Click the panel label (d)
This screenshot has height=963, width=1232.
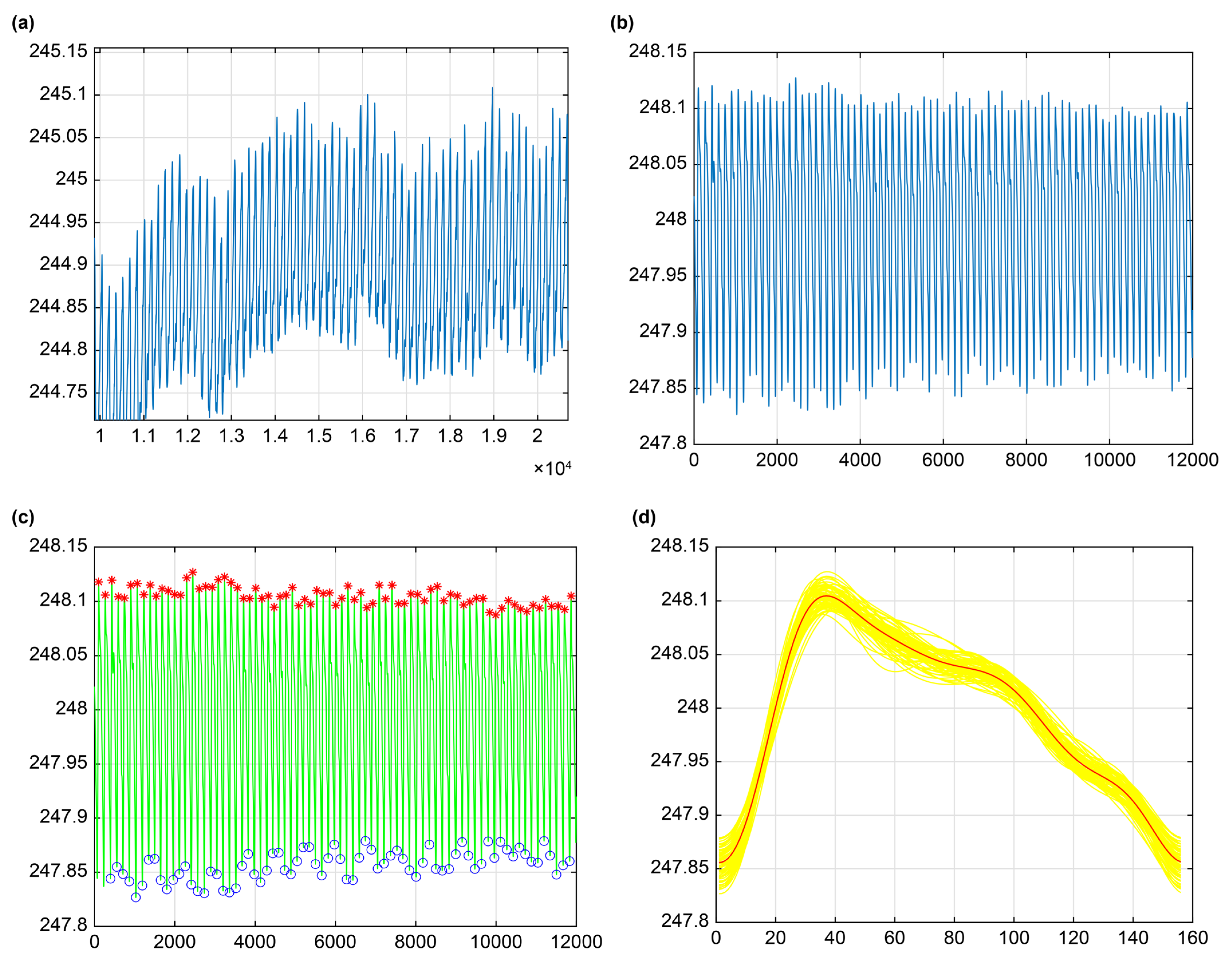644,518
